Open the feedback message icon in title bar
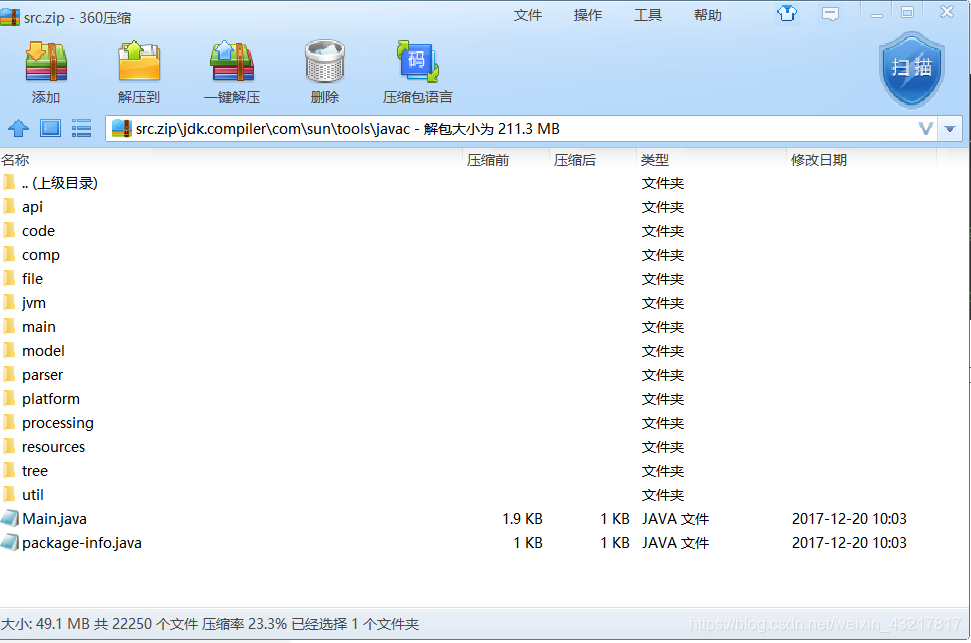Image resolution: width=971 pixels, height=643 pixels. [x=830, y=14]
